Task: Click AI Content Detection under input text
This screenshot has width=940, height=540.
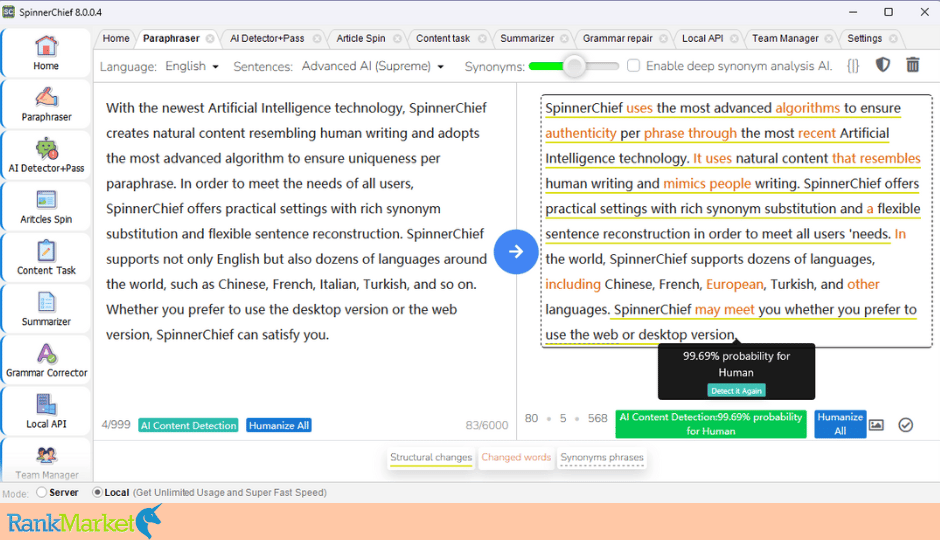Action: click(188, 426)
